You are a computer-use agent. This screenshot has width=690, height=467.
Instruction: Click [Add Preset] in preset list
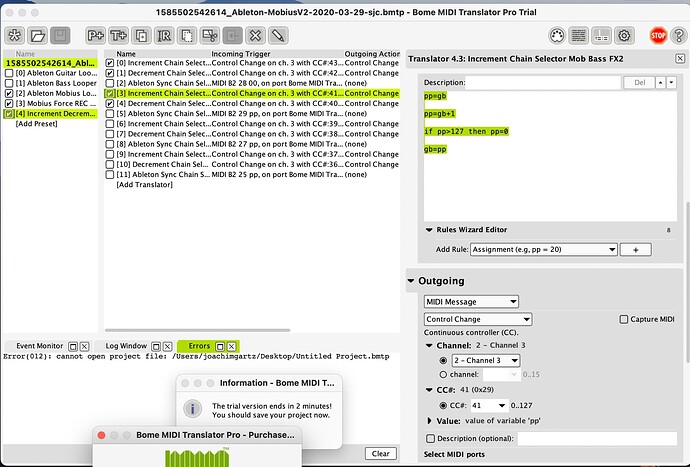37,124
